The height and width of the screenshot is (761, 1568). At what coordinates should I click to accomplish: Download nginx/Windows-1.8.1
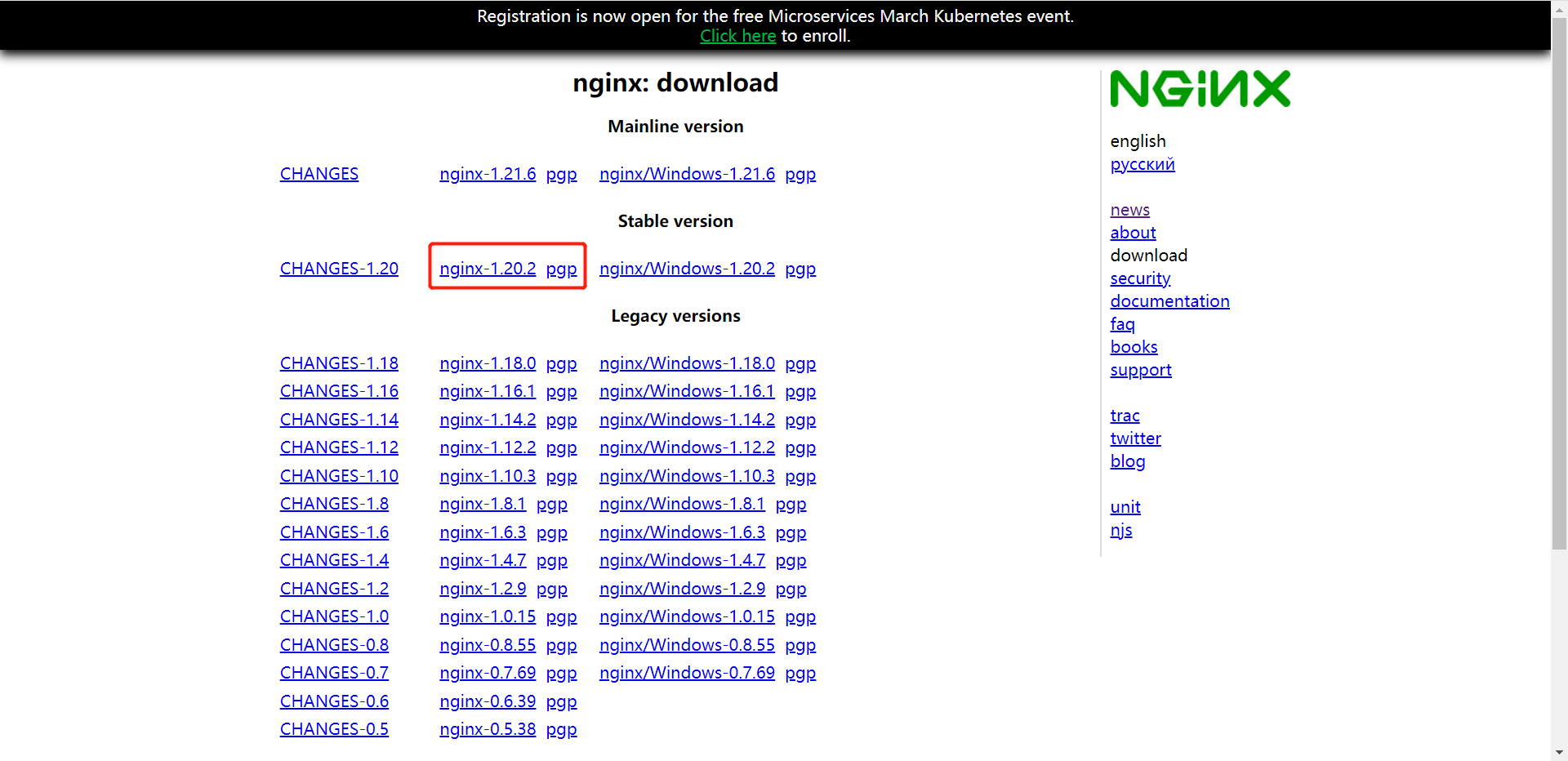click(x=682, y=504)
